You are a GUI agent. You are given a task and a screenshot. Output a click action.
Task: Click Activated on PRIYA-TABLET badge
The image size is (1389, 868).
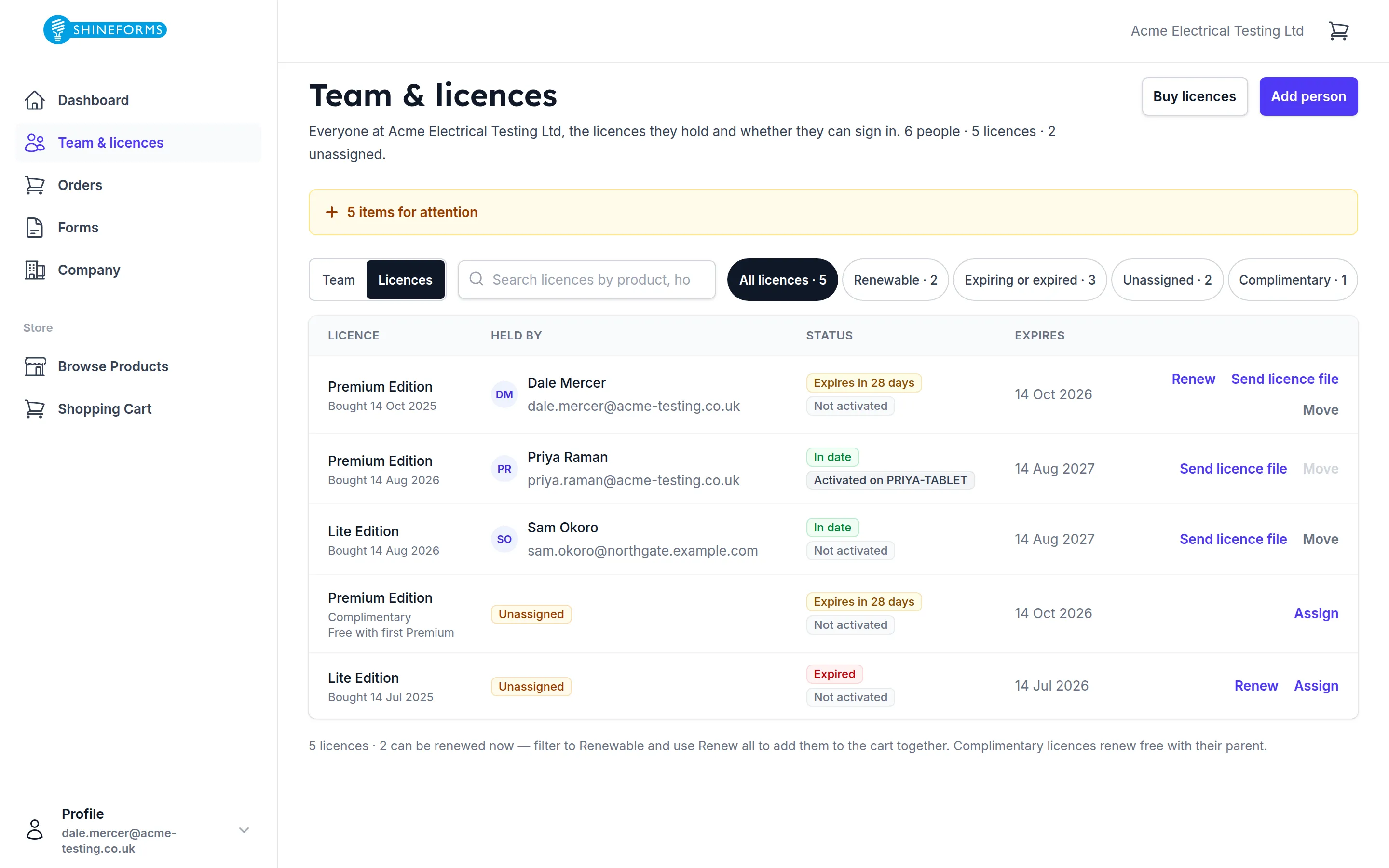(890, 480)
